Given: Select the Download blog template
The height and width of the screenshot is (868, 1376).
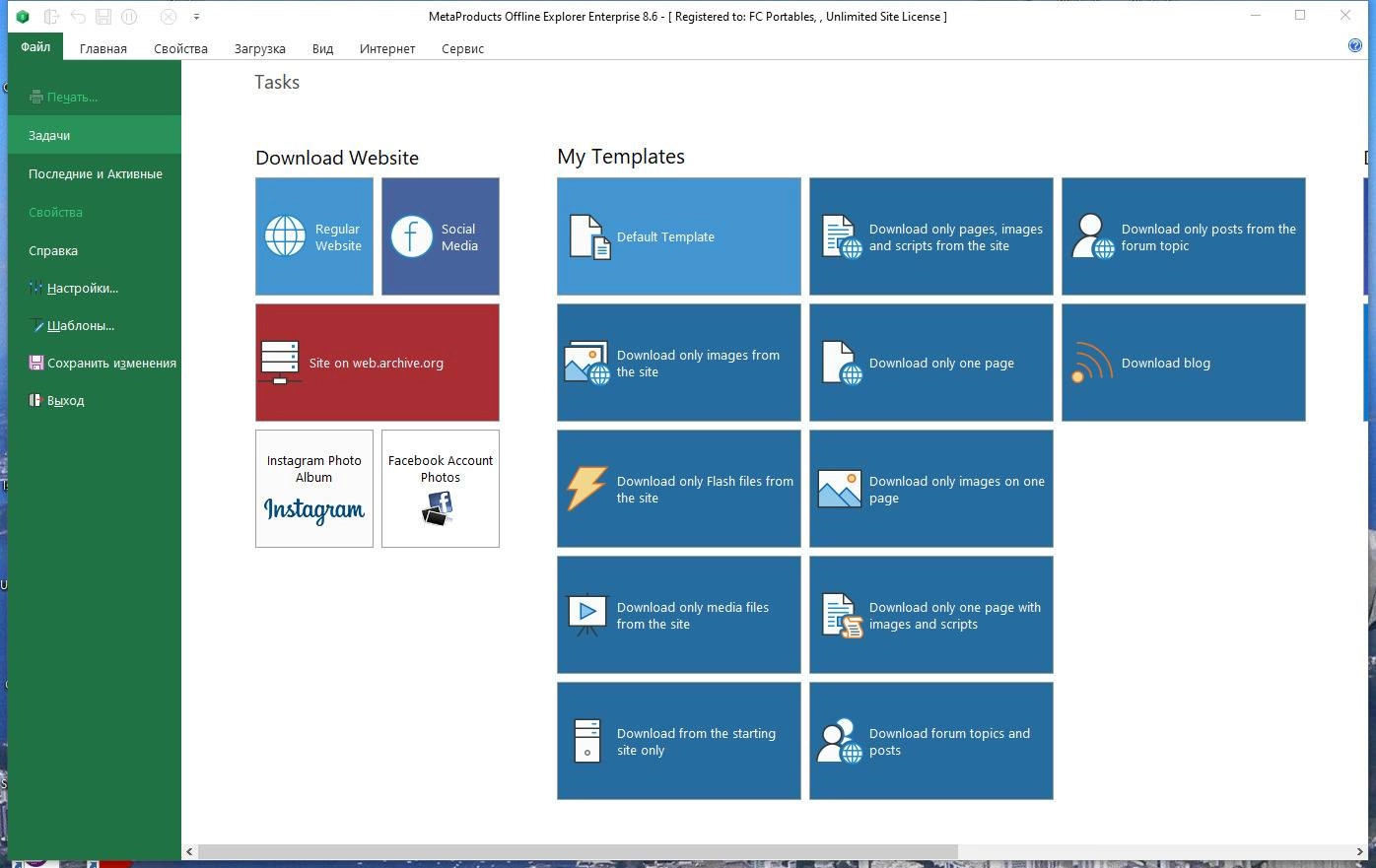Looking at the screenshot, I should coord(1184,363).
